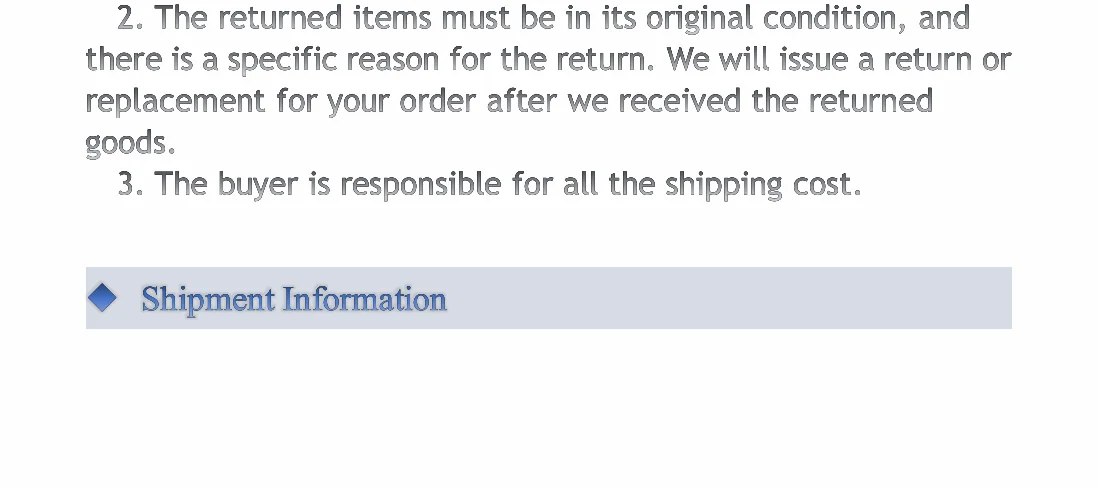Click the word "replacement" in the return policy
The height and width of the screenshot is (488, 1098).
tap(175, 102)
